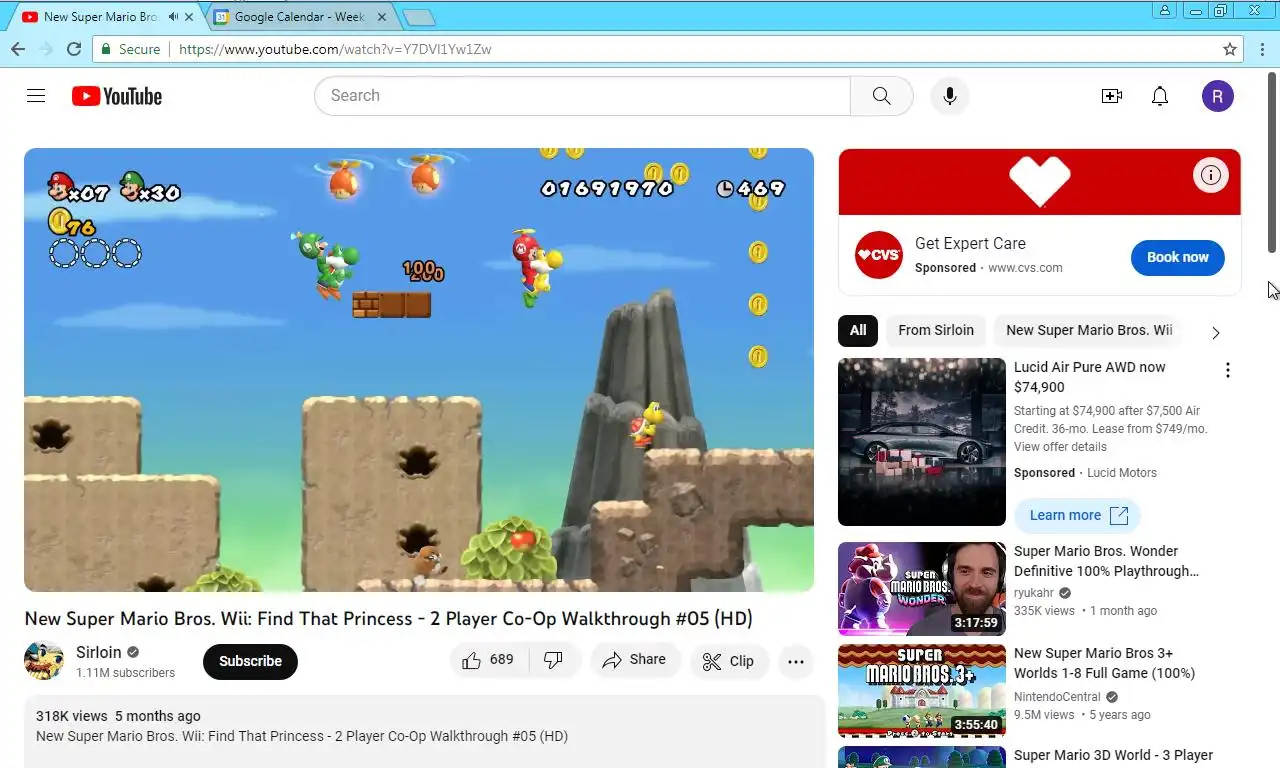Viewport: 1280px width, 768px height.
Task: Click the ad info icon on CVS banner
Action: coord(1211,176)
